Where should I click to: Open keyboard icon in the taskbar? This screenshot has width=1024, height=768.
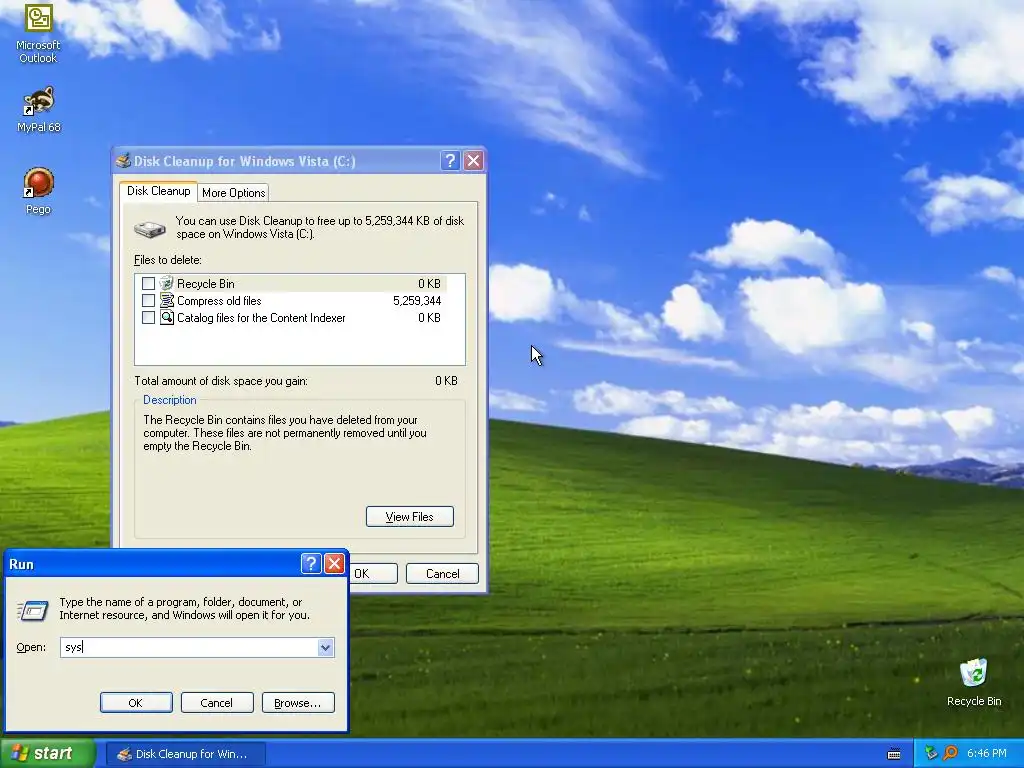[x=894, y=754]
